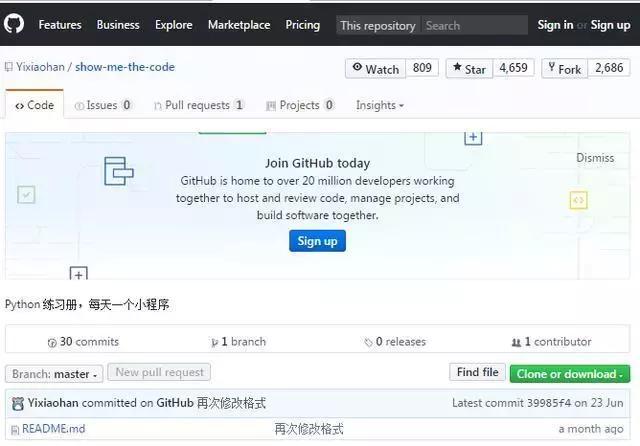
Task: Click the GitHub Octocat logo
Action: 14,24
